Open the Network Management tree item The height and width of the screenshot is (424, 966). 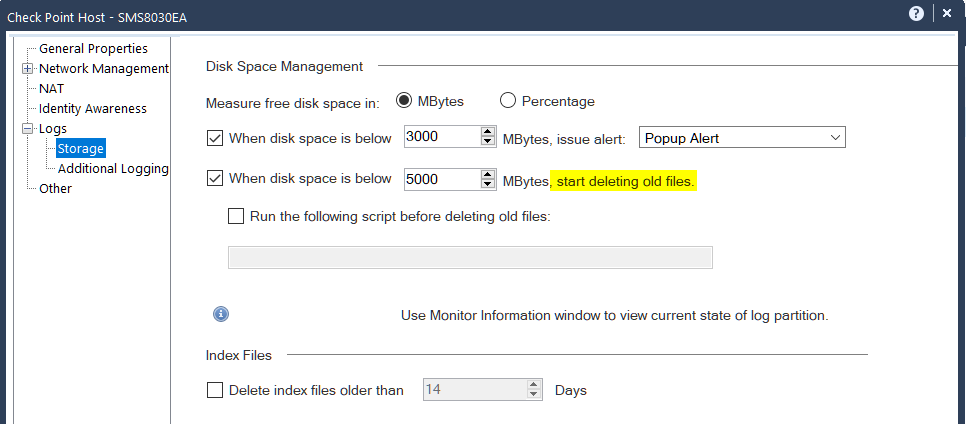pyautogui.click(x=104, y=68)
